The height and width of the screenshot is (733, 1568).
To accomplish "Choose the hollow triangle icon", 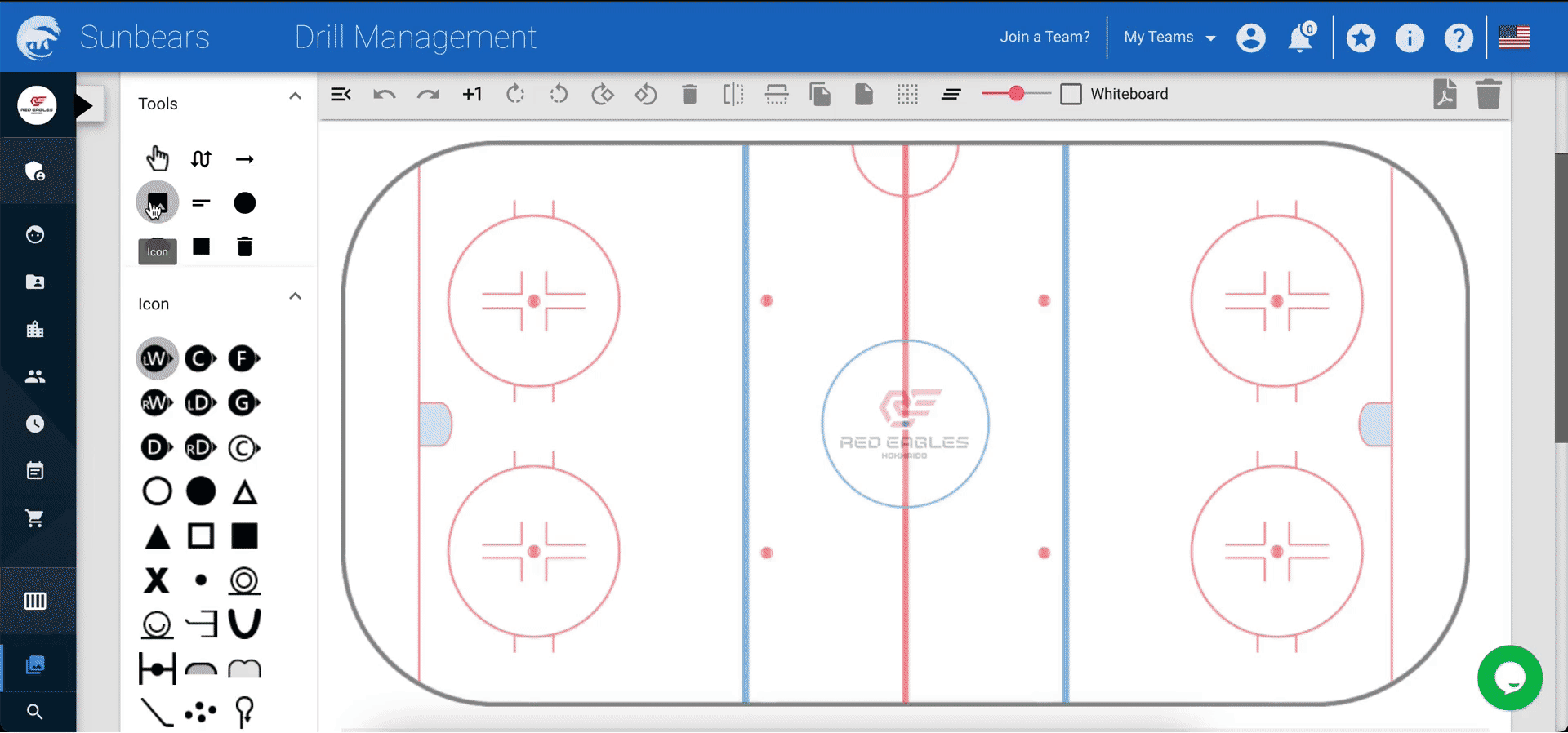I will click(244, 492).
